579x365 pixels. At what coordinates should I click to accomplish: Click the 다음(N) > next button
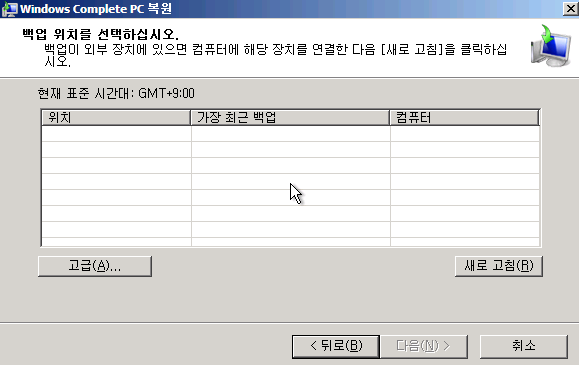point(424,346)
